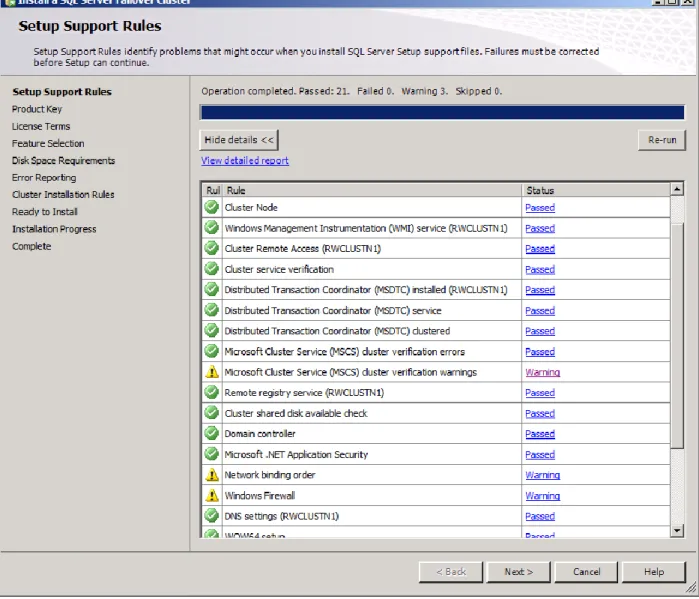Open Warning link for Network binding order
The width and height of the screenshot is (699, 599).
(543, 475)
